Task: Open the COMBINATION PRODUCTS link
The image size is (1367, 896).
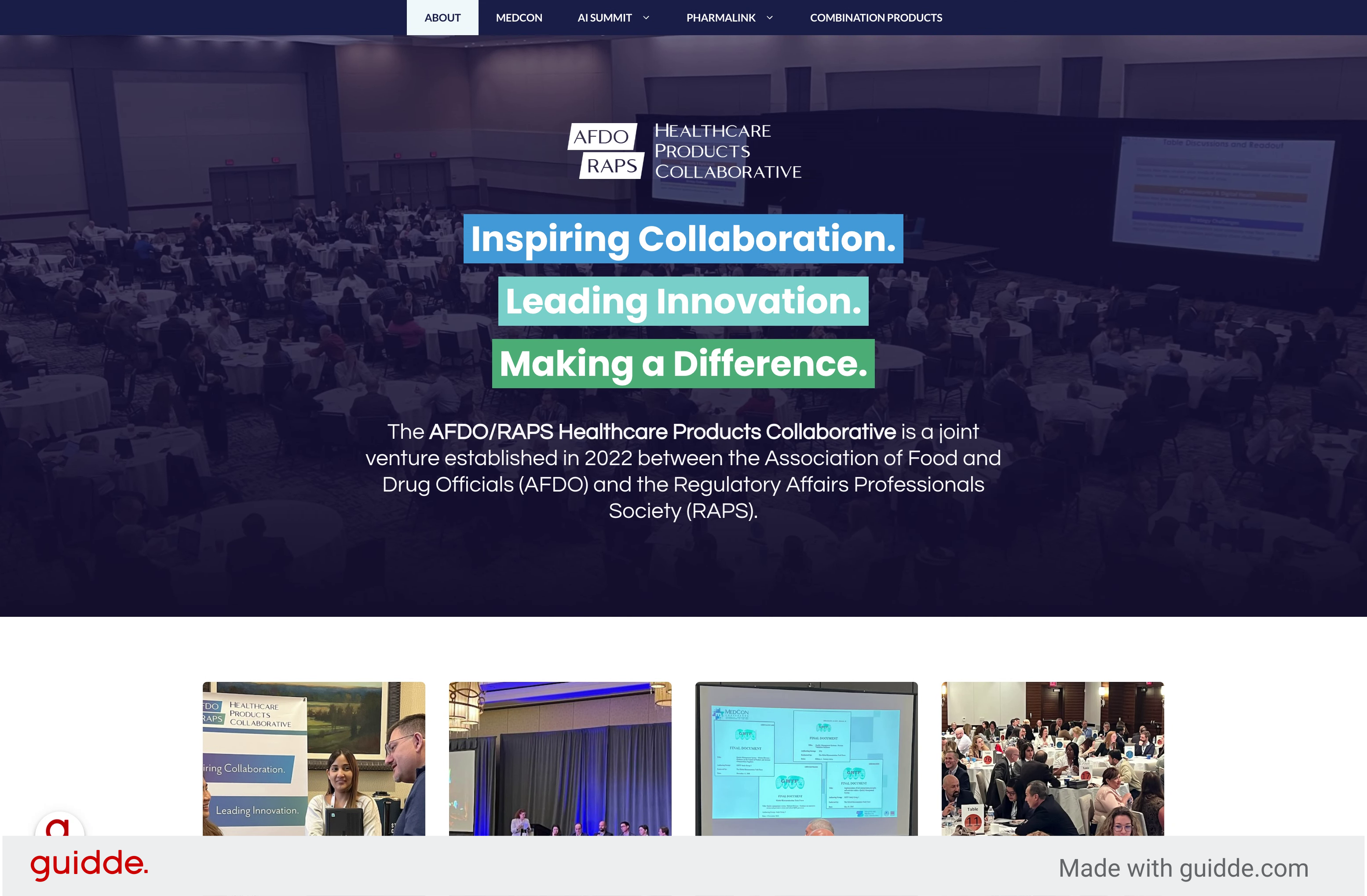Action: point(875,18)
